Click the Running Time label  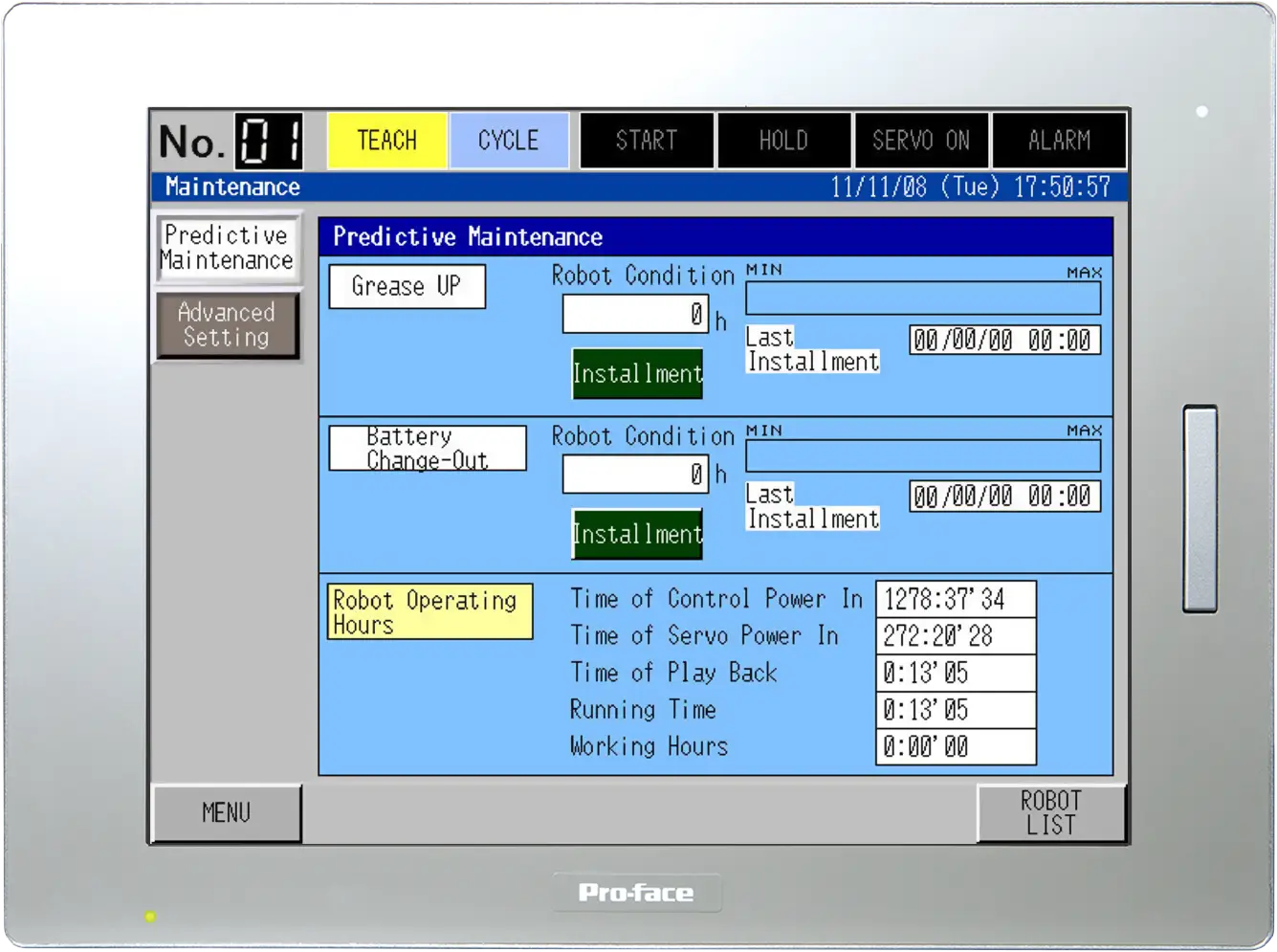[x=643, y=710]
